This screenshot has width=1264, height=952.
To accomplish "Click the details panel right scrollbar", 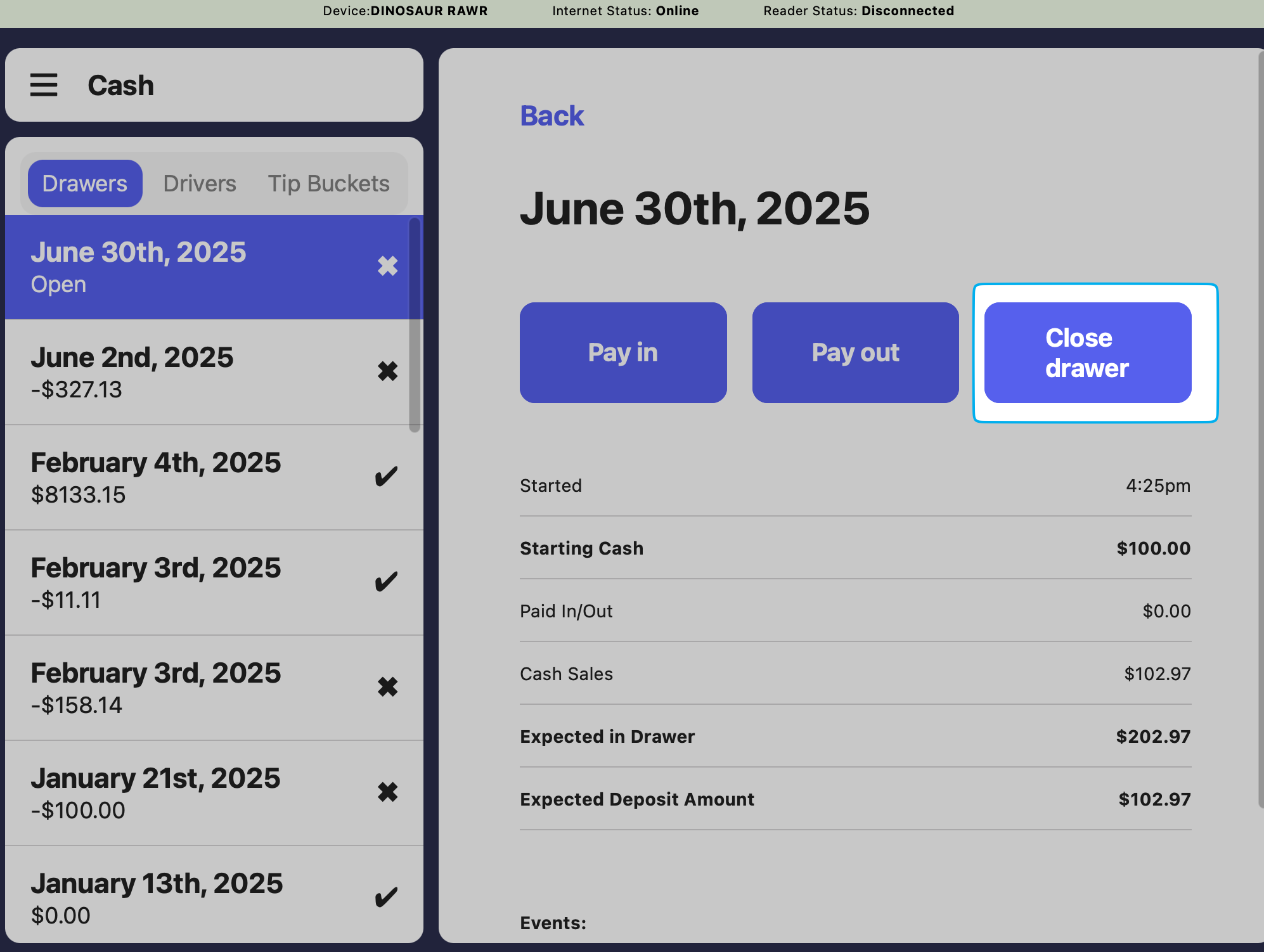I will click(1260, 431).
